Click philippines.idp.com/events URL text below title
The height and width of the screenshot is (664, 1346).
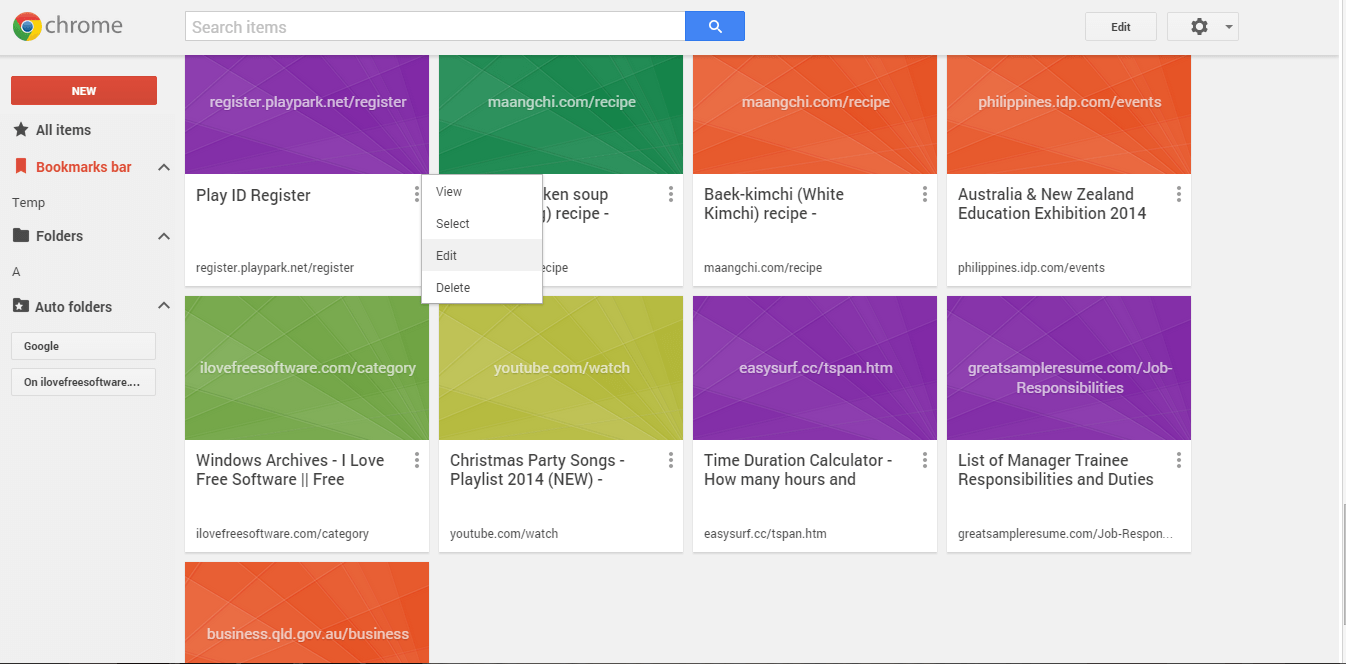(1031, 268)
